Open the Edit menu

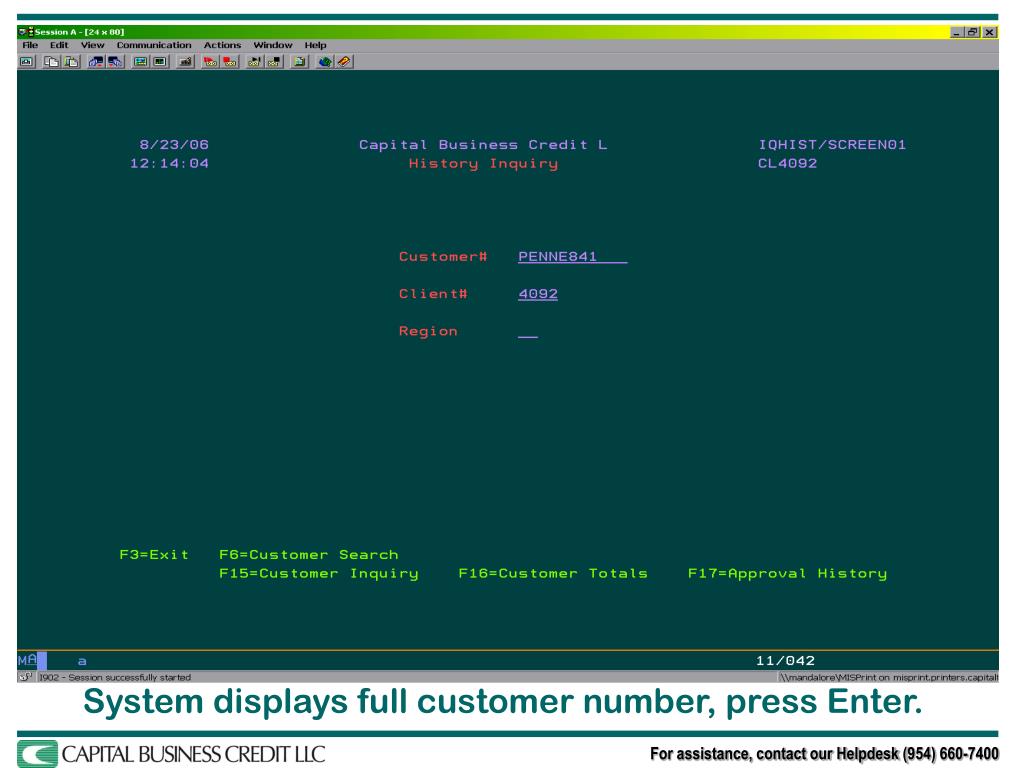coord(59,45)
